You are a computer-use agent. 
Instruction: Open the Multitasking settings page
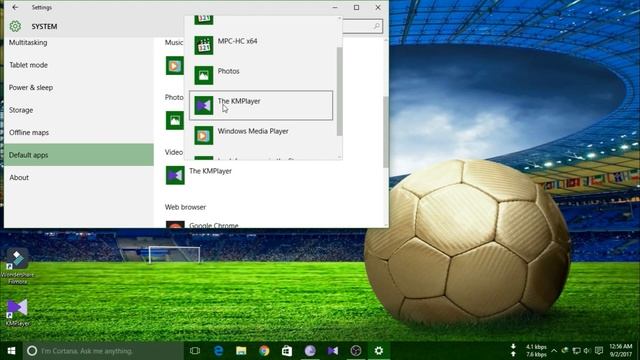[28, 42]
